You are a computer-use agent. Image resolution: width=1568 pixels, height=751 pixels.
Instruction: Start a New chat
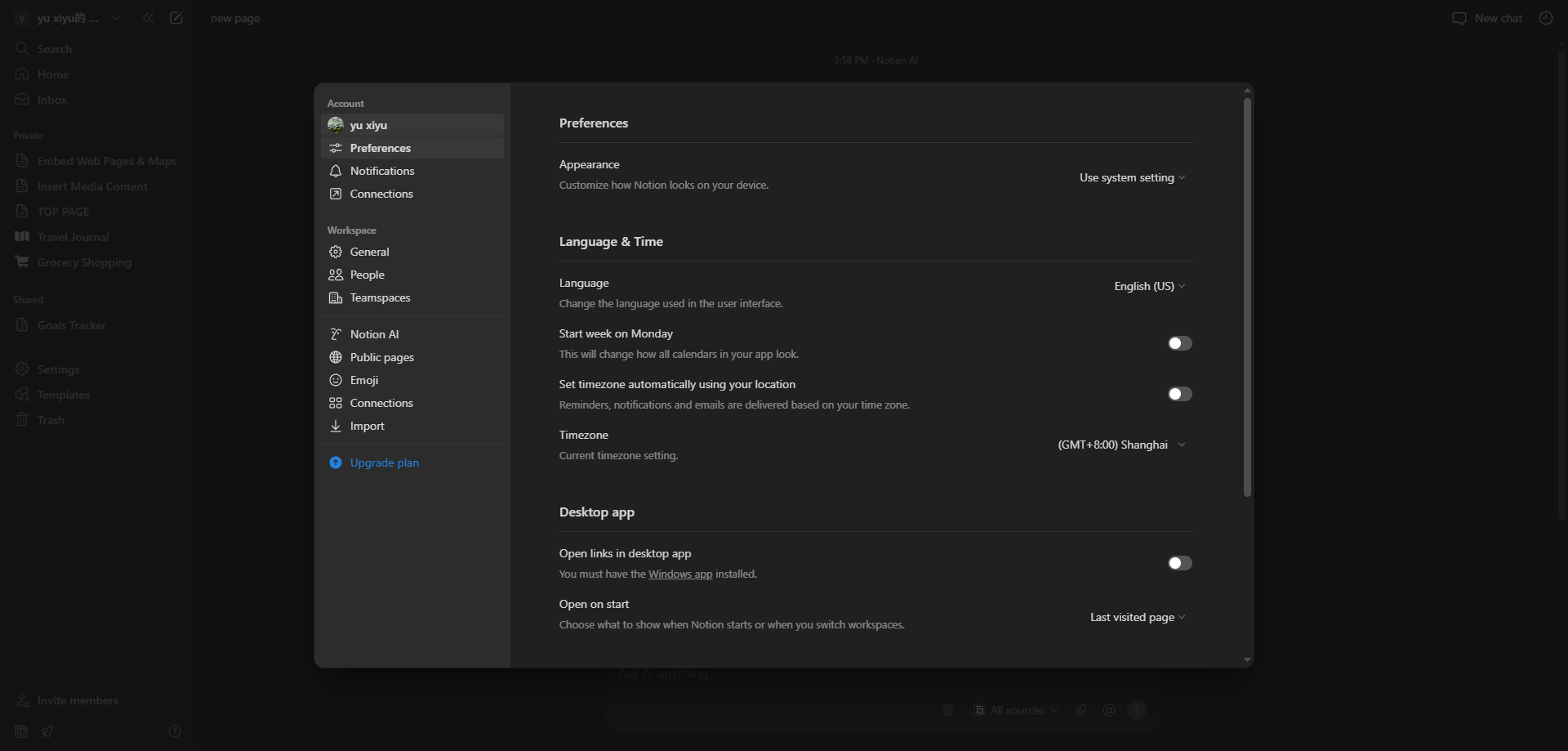tap(1487, 18)
